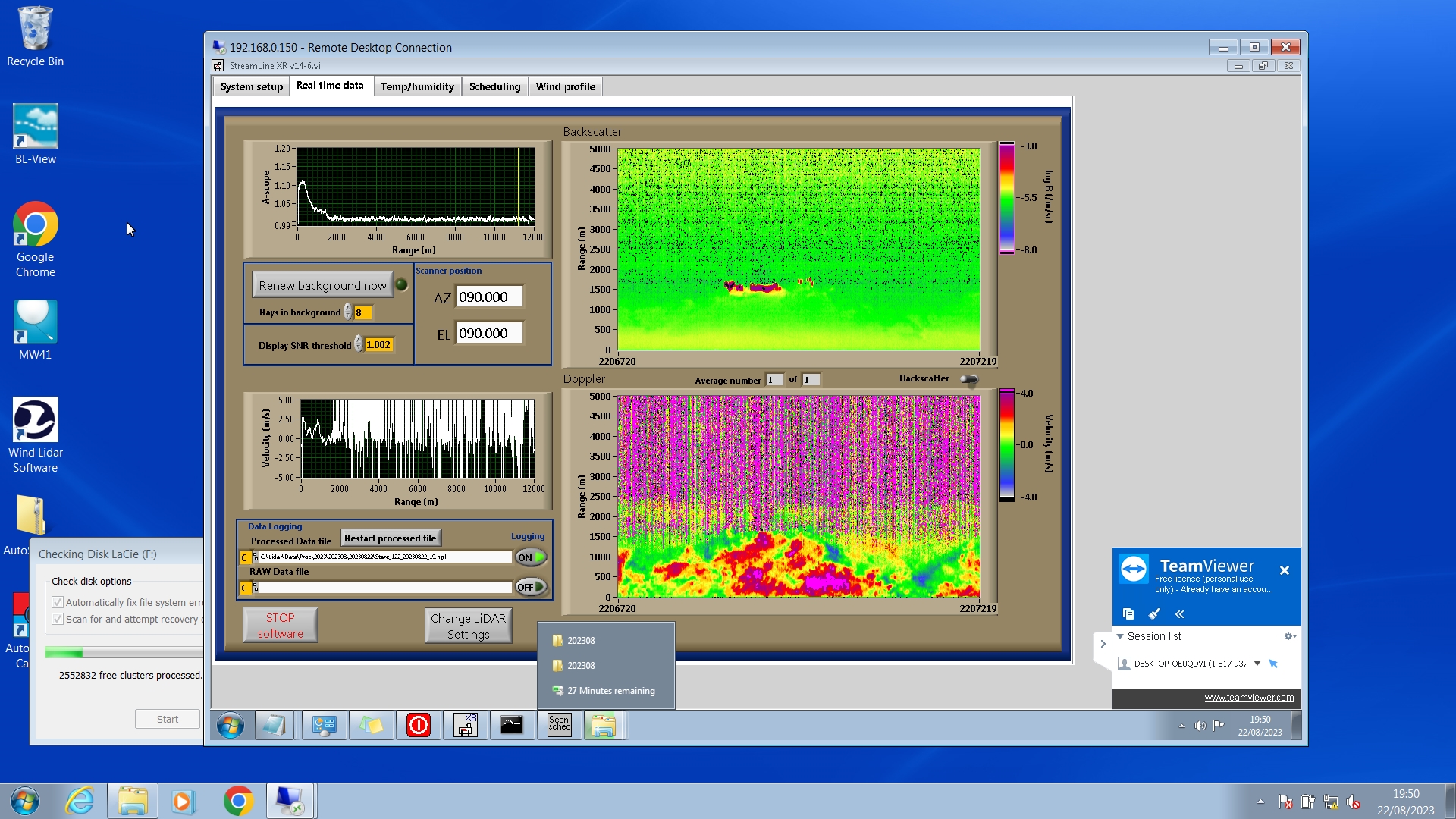Open TeamViewer session settings gear dropdown

1289,636
